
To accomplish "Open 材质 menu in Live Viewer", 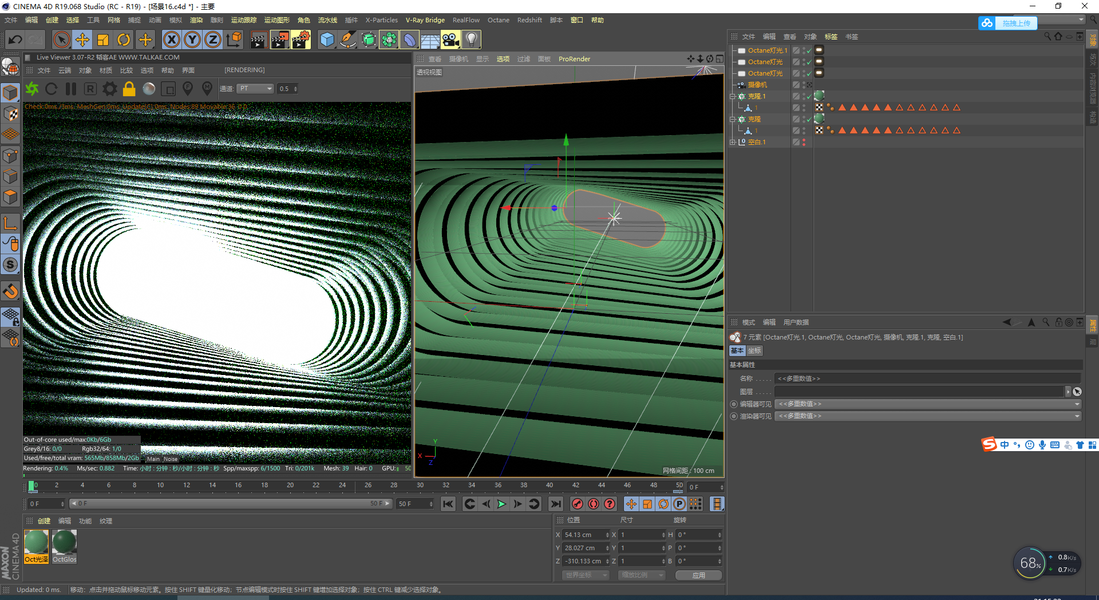I will (106, 70).
